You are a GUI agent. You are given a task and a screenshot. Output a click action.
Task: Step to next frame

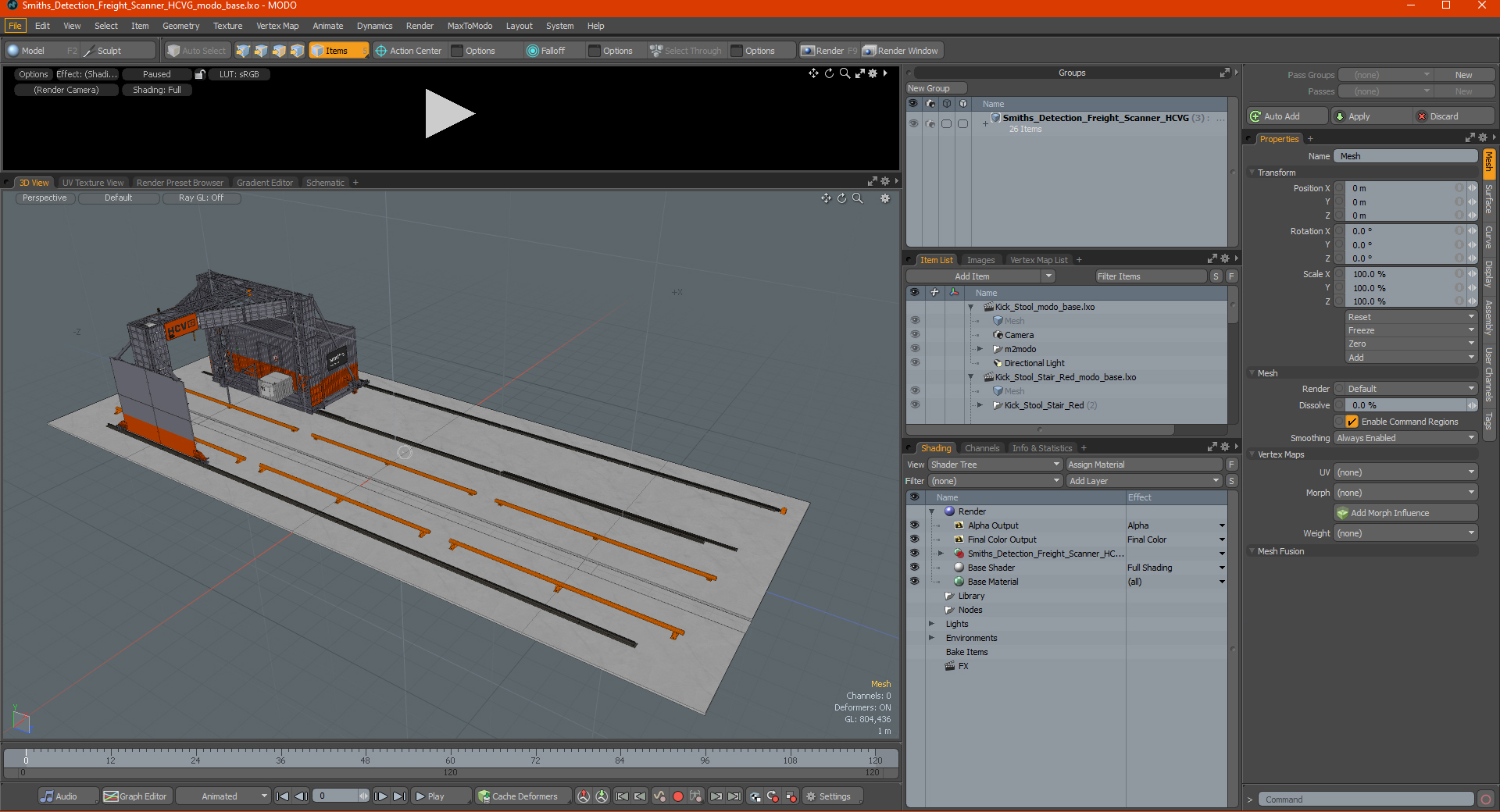pyautogui.click(x=380, y=796)
